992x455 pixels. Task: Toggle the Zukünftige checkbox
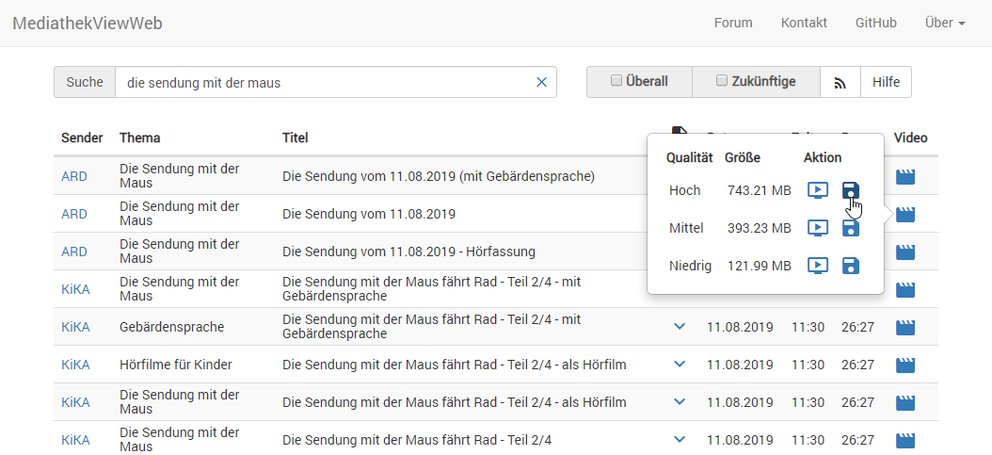click(x=721, y=81)
